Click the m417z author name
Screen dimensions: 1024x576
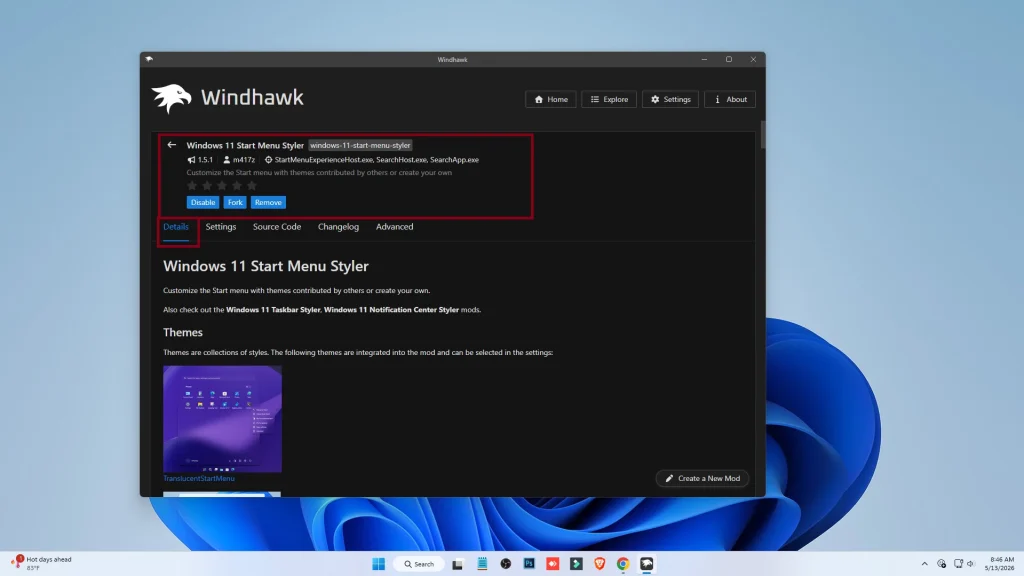244,160
